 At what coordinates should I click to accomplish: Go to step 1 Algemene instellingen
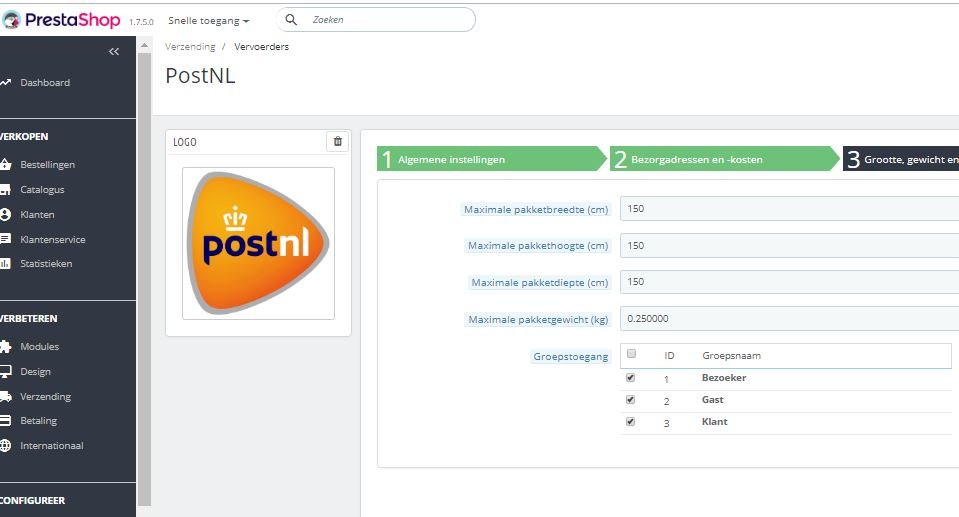[492, 159]
